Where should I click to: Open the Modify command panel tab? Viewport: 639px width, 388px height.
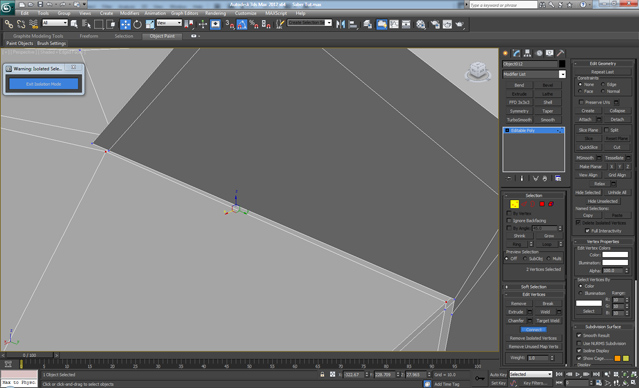coord(517,53)
